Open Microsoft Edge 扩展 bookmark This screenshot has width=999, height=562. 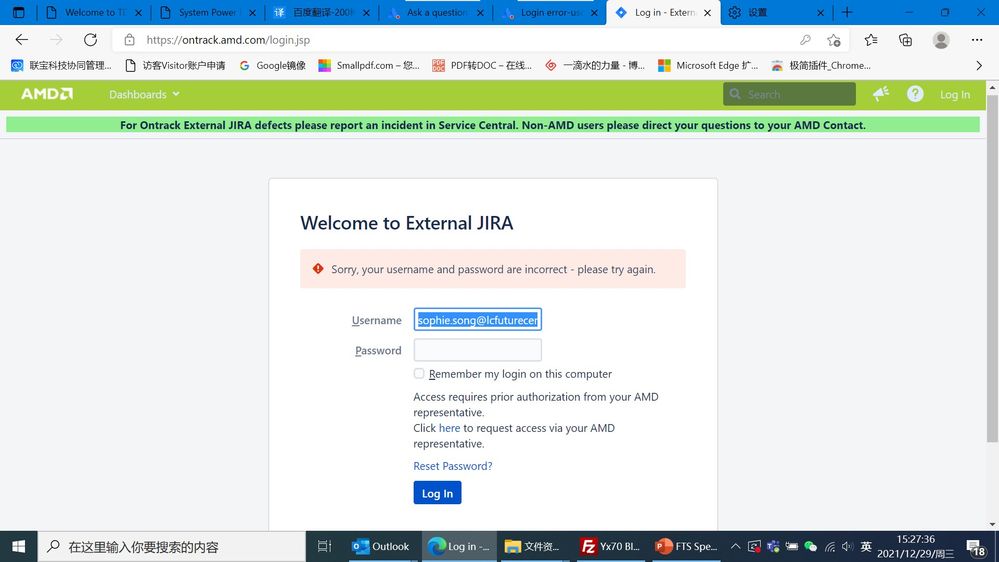coord(708,65)
